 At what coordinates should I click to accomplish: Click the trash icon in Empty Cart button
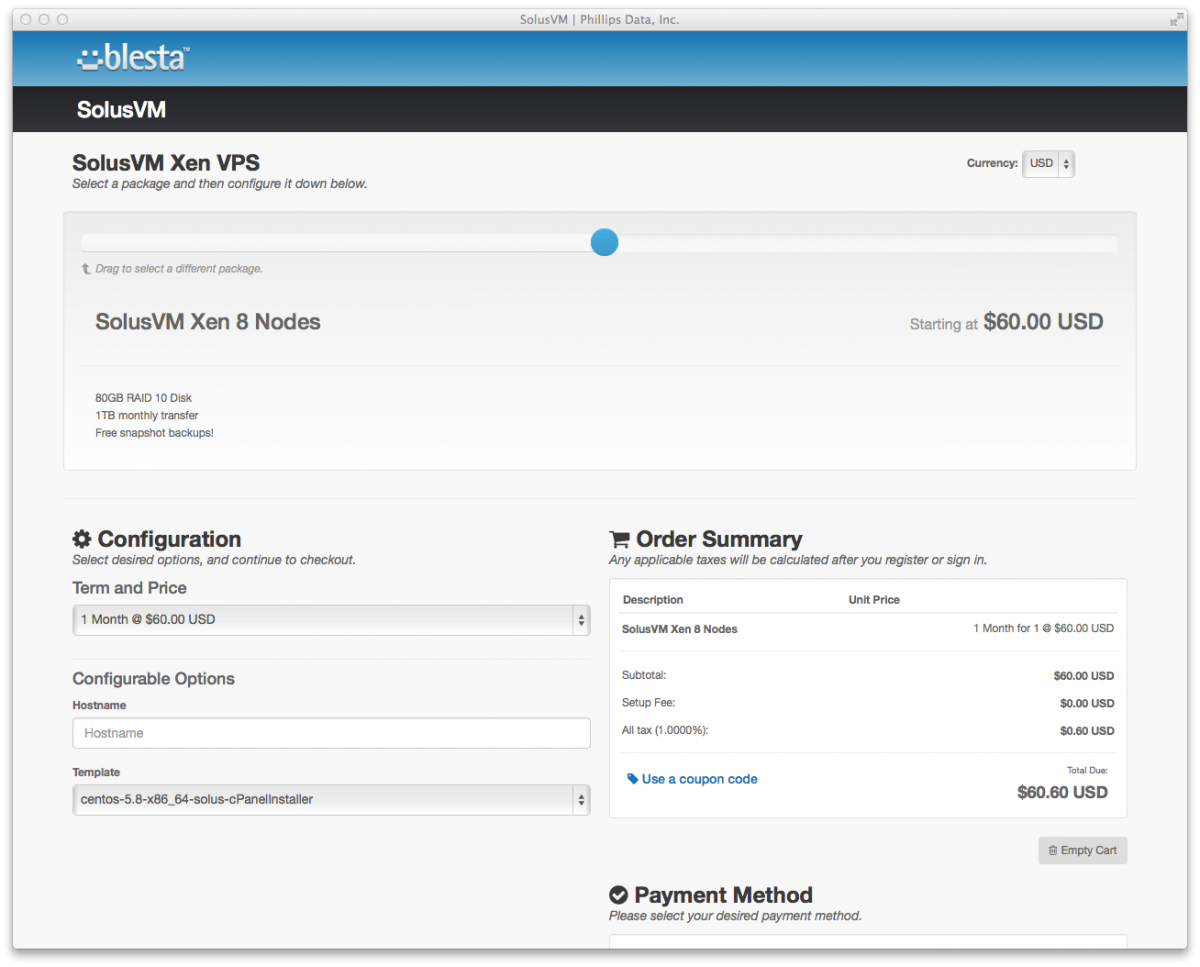pos(1052,850)
